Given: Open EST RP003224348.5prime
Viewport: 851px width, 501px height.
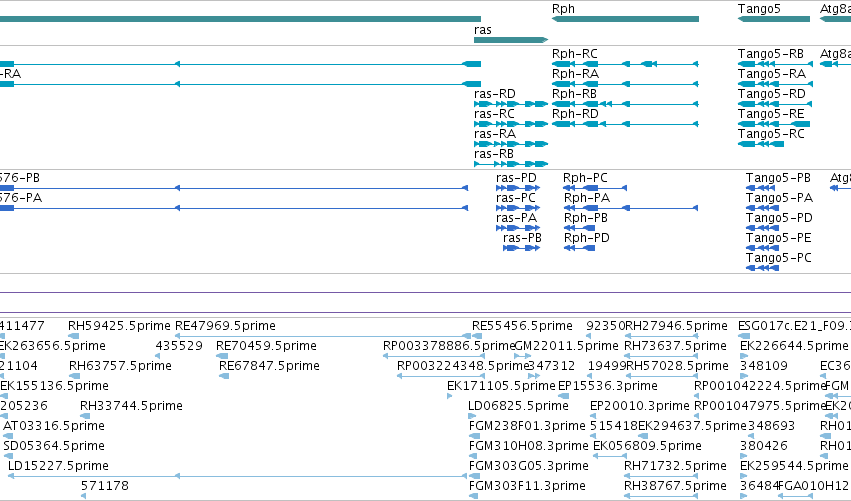Looking at the screenshot, I should 462,366.
